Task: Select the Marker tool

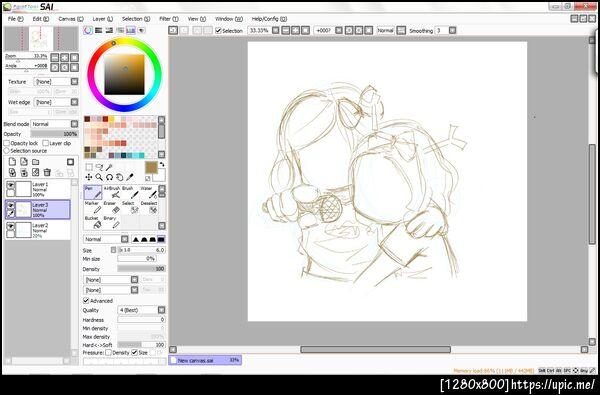Action: 93,207
